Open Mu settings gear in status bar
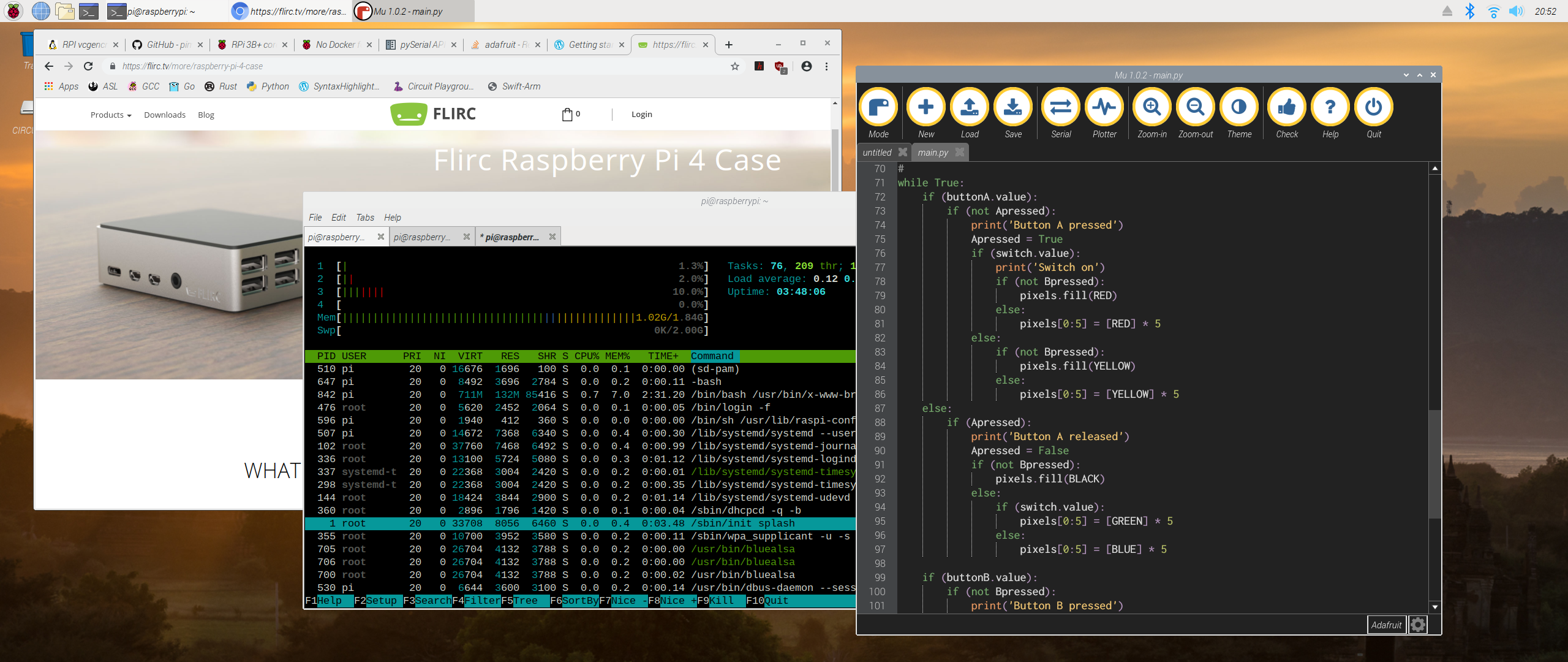This screenshot has height=662, width=1568. click(x=1418, y=625)
